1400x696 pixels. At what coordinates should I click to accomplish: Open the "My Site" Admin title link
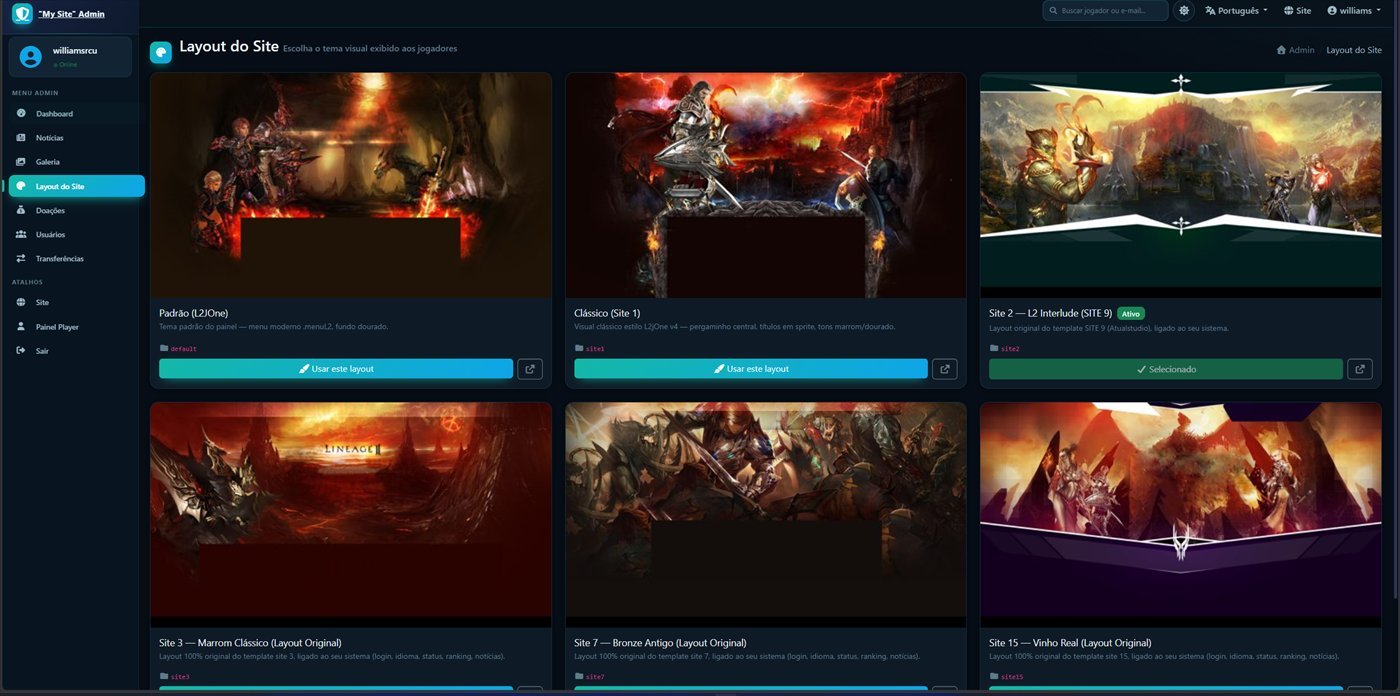[x=71, y=14]
